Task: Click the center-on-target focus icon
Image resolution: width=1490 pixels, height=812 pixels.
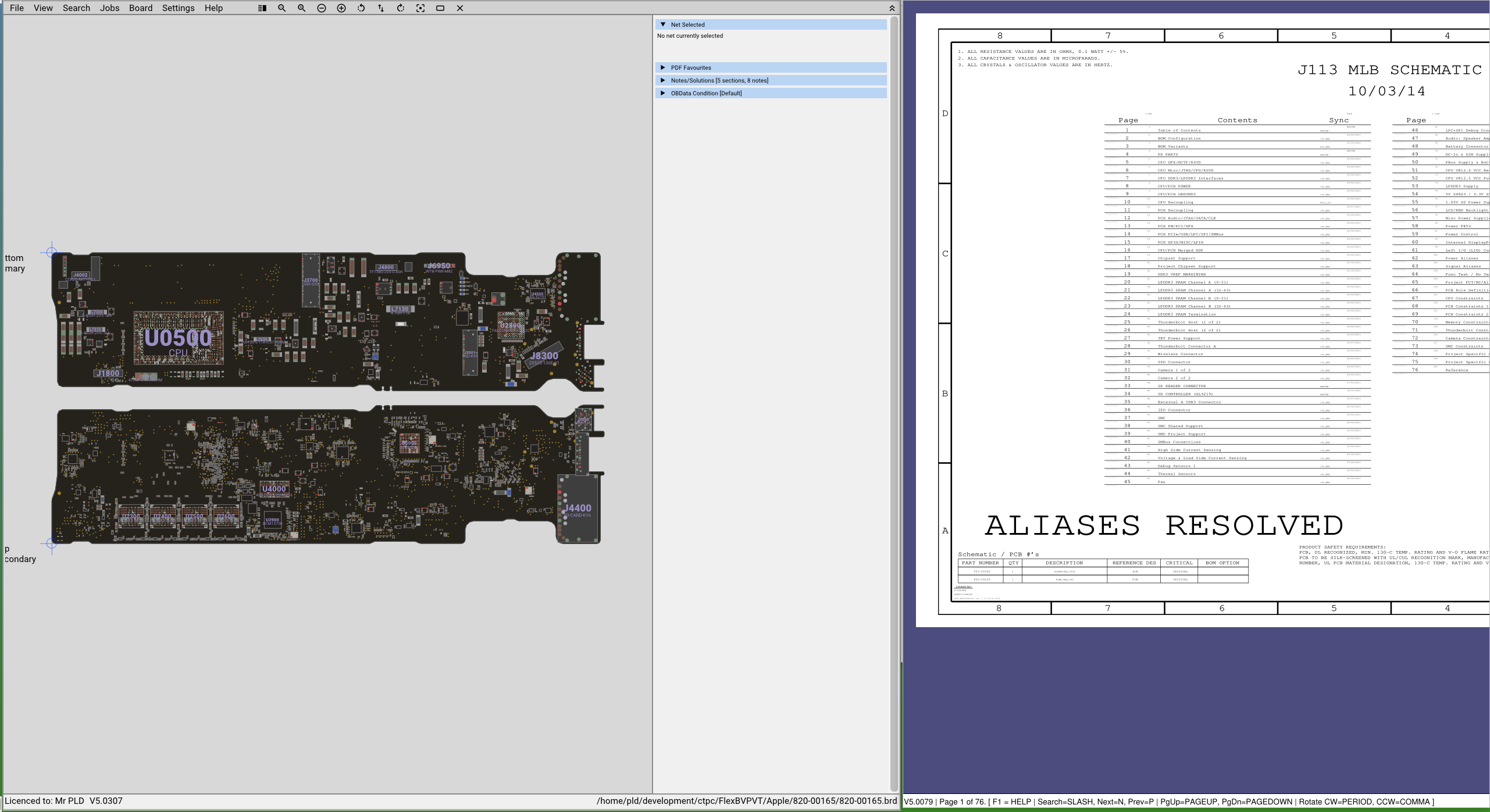Action: pyautogui.click(x=420, y=8)
